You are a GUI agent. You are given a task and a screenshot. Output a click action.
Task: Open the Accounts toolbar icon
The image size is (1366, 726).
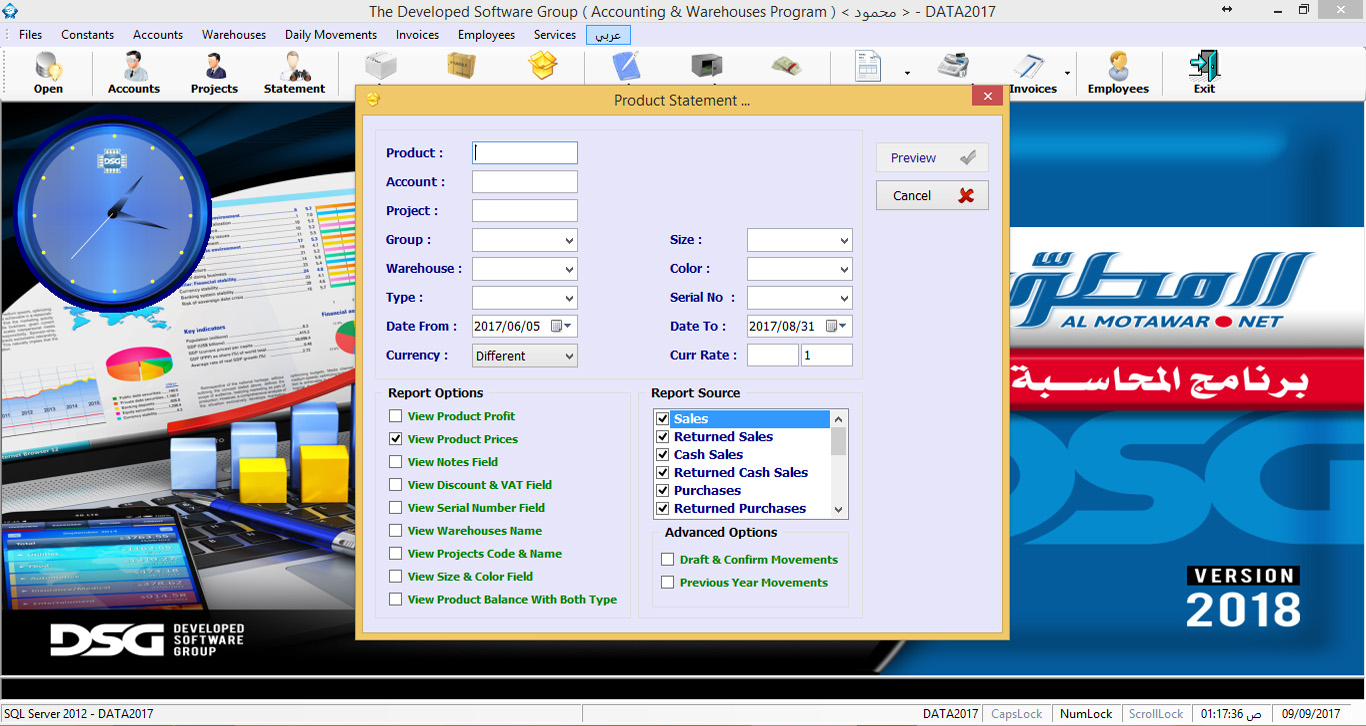coord(134,73)
